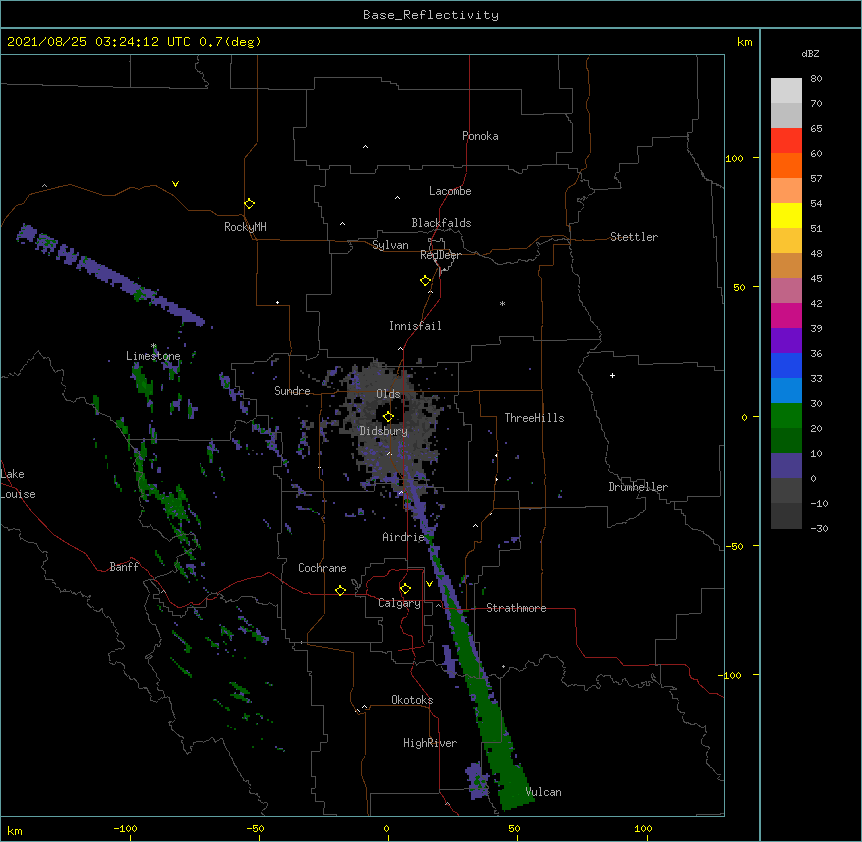Click the Ponoka city label

(x=480, y=136)
